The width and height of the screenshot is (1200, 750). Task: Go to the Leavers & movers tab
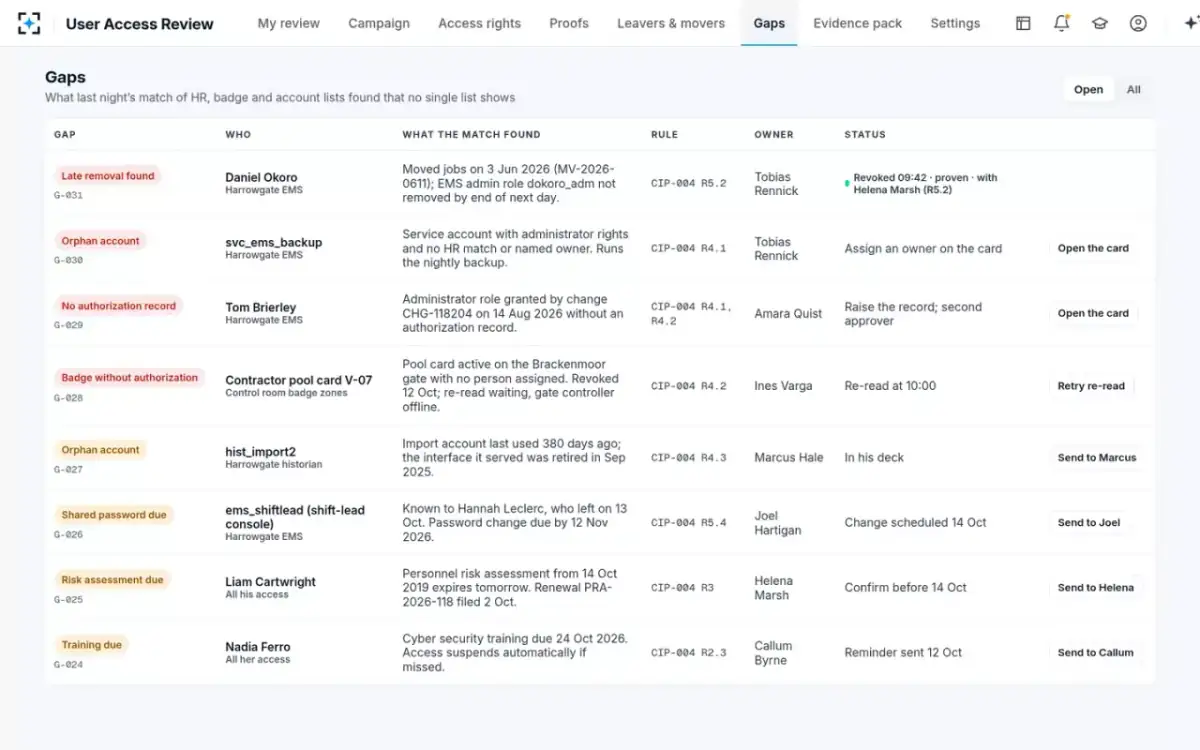tap(671, 23)
